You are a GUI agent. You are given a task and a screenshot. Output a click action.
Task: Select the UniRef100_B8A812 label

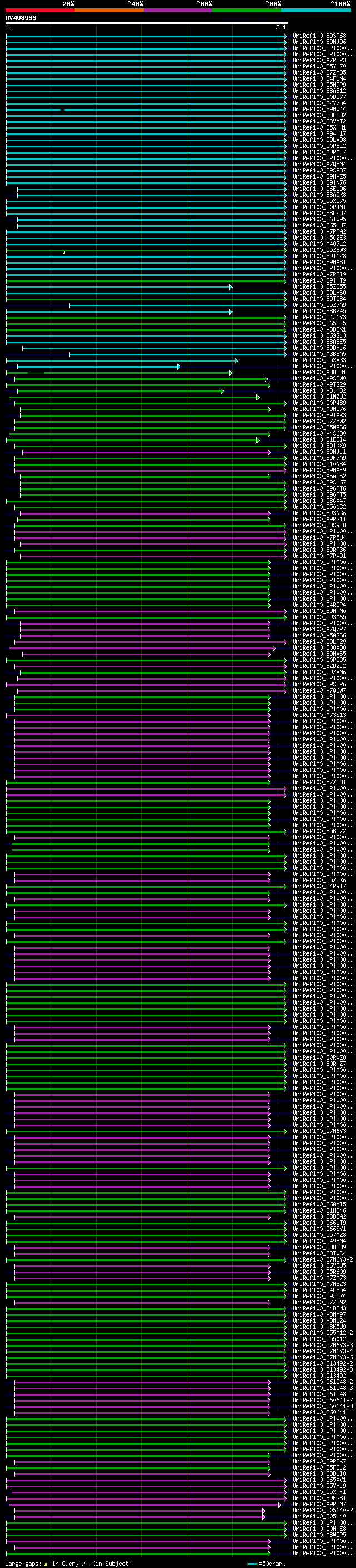(x=319, y=91)
